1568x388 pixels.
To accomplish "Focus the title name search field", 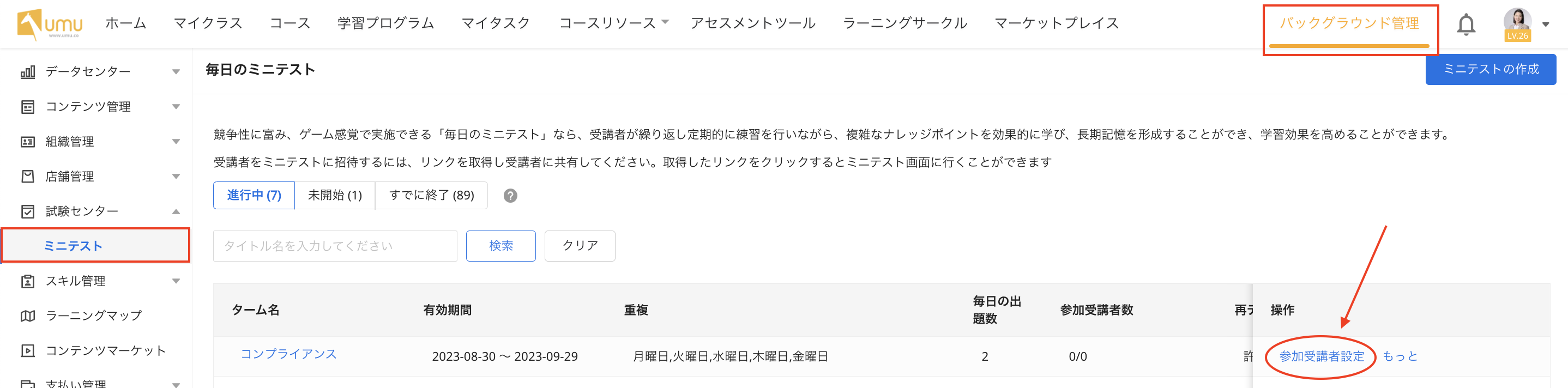I will 335,246.
